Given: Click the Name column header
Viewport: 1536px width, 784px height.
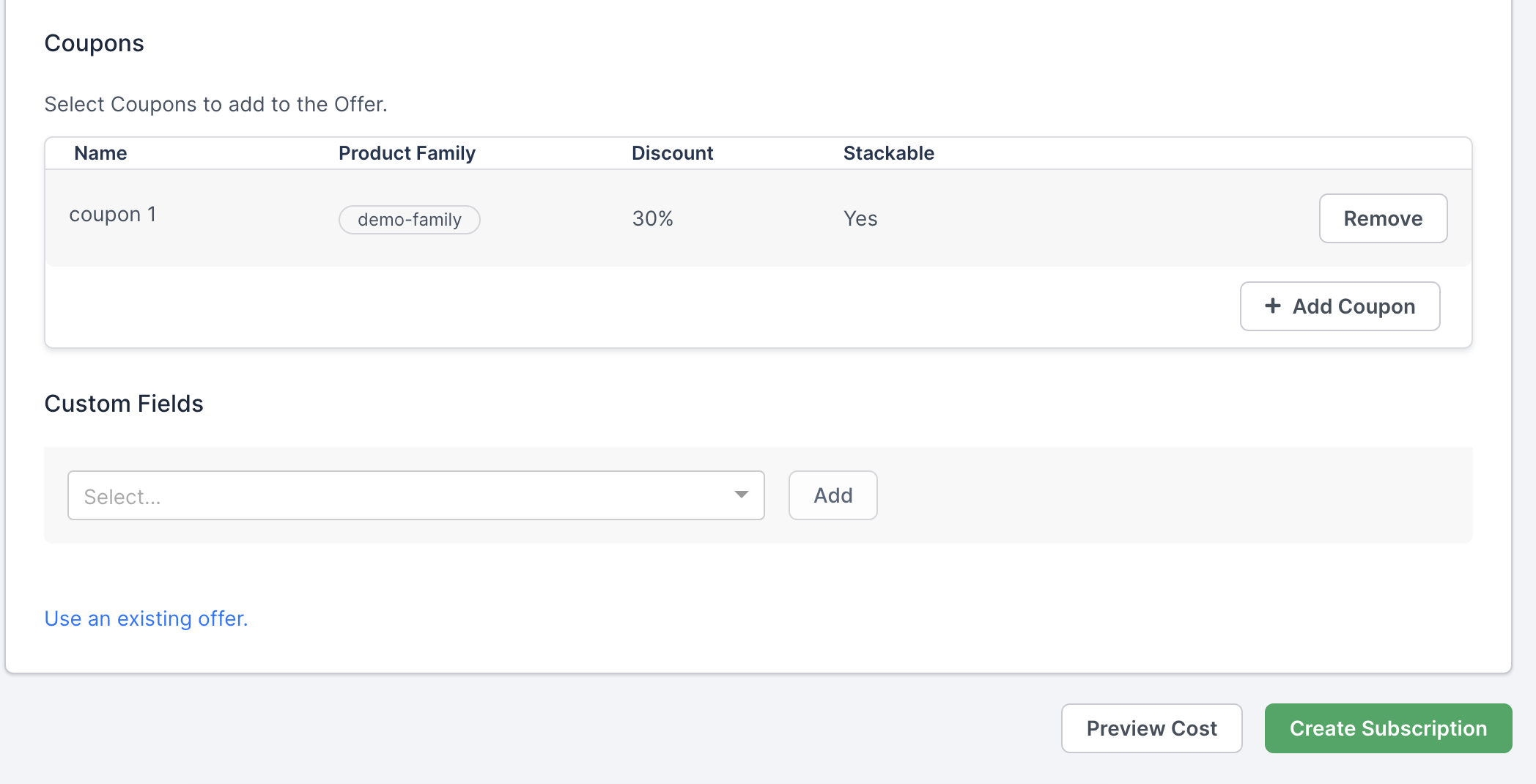Looking at the screenshot, I should (x=100, y=153).
